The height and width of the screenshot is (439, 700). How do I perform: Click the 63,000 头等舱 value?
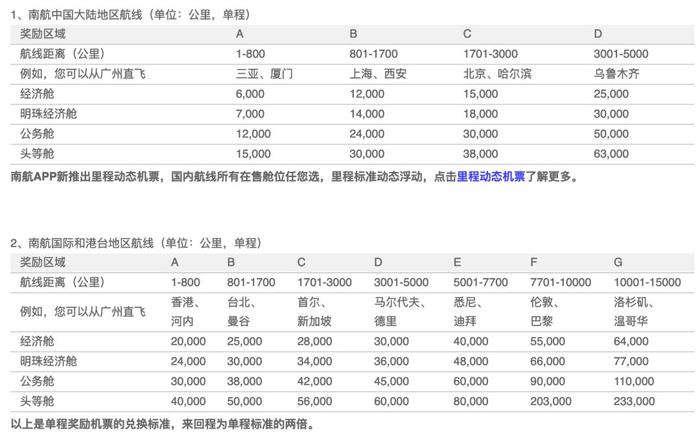pos(611,154)
